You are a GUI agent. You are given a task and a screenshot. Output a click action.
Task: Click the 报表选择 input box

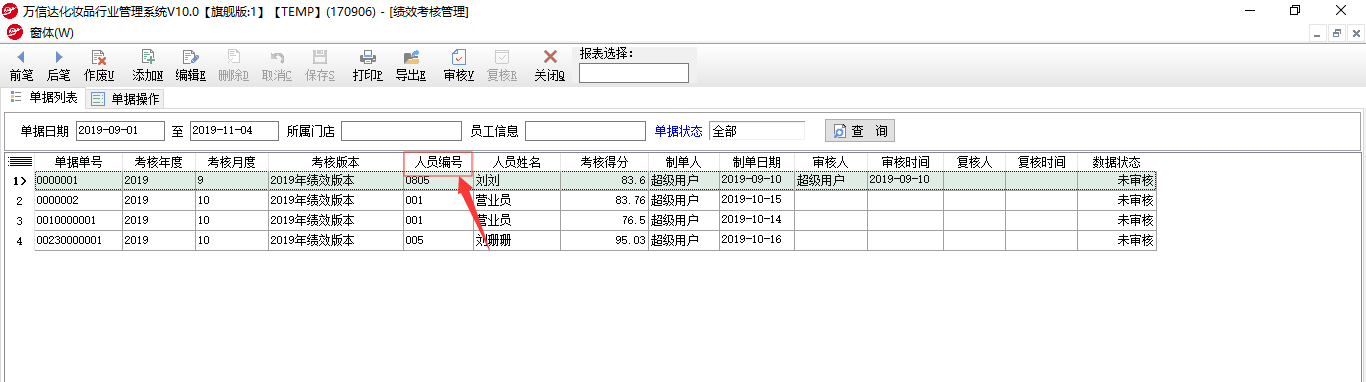pyautogui.click(x=634, y=73)
